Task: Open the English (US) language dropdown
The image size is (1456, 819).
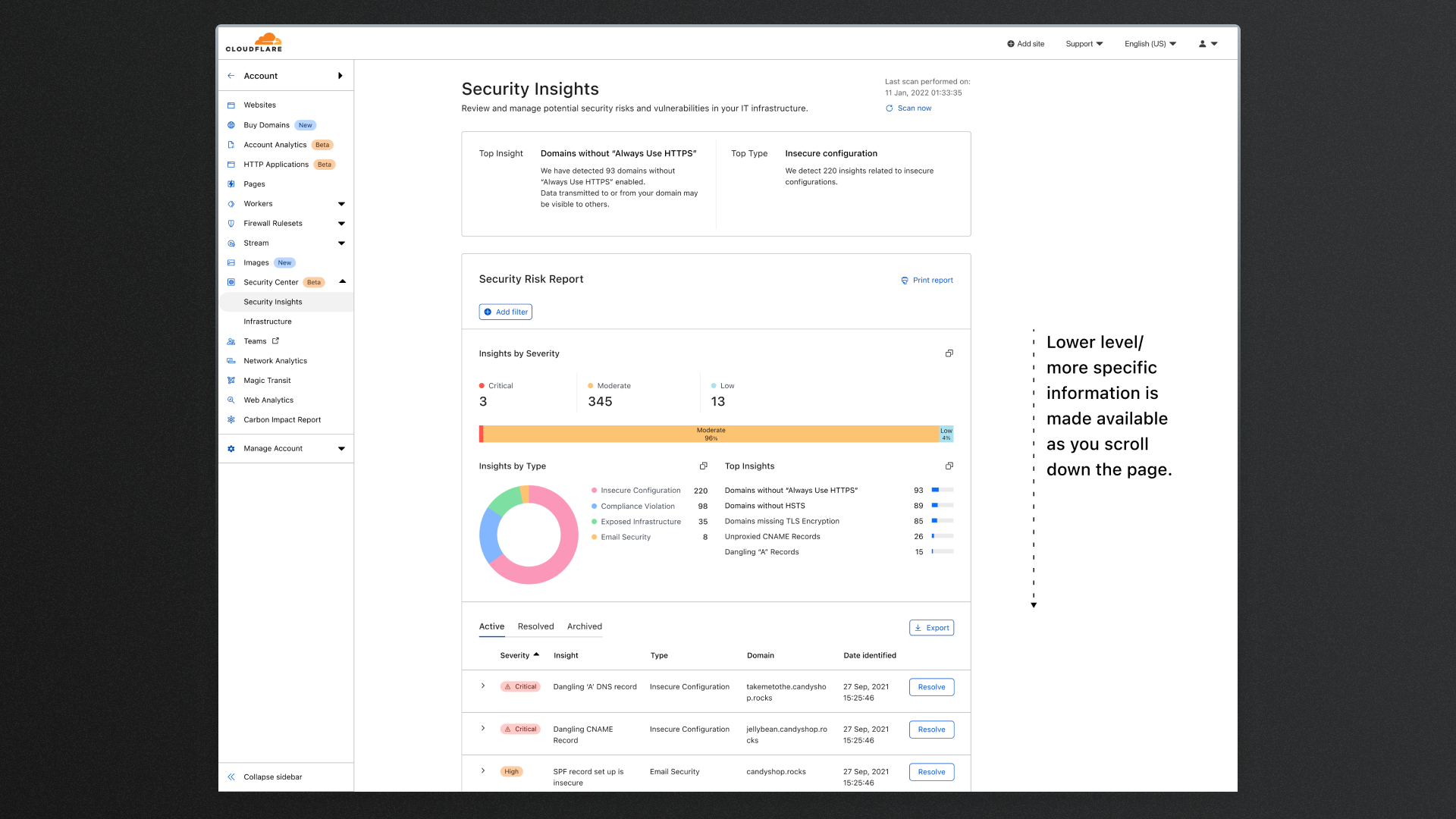Action: (1150, 44)
